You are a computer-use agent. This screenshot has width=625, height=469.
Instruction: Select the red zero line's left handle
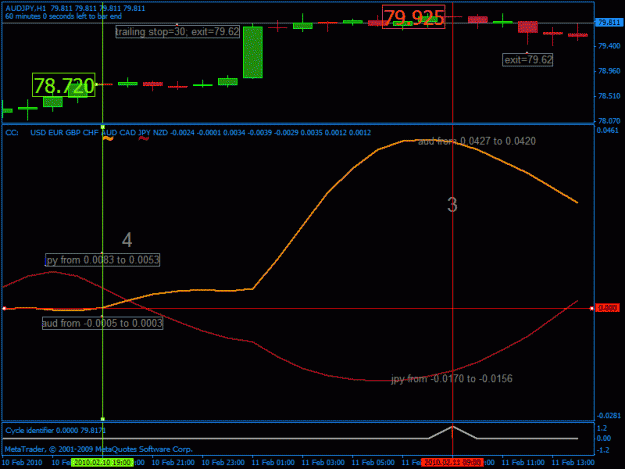pyautogui.click(x=4, y=308)
